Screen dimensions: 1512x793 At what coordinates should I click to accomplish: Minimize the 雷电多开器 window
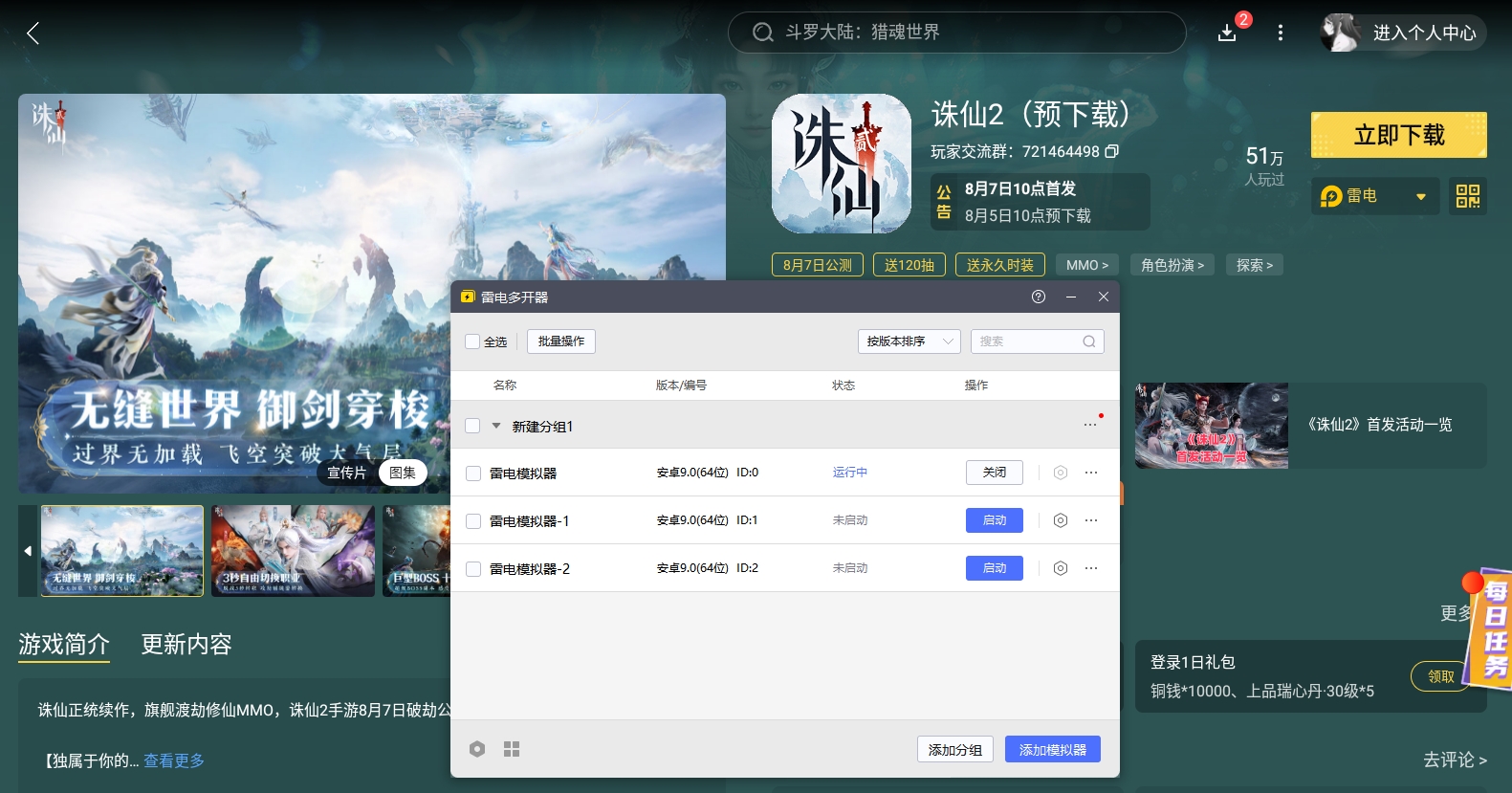(x=1071, y=297)
